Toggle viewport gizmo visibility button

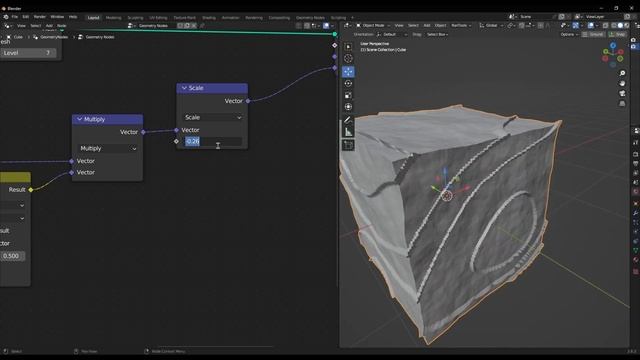575,25
